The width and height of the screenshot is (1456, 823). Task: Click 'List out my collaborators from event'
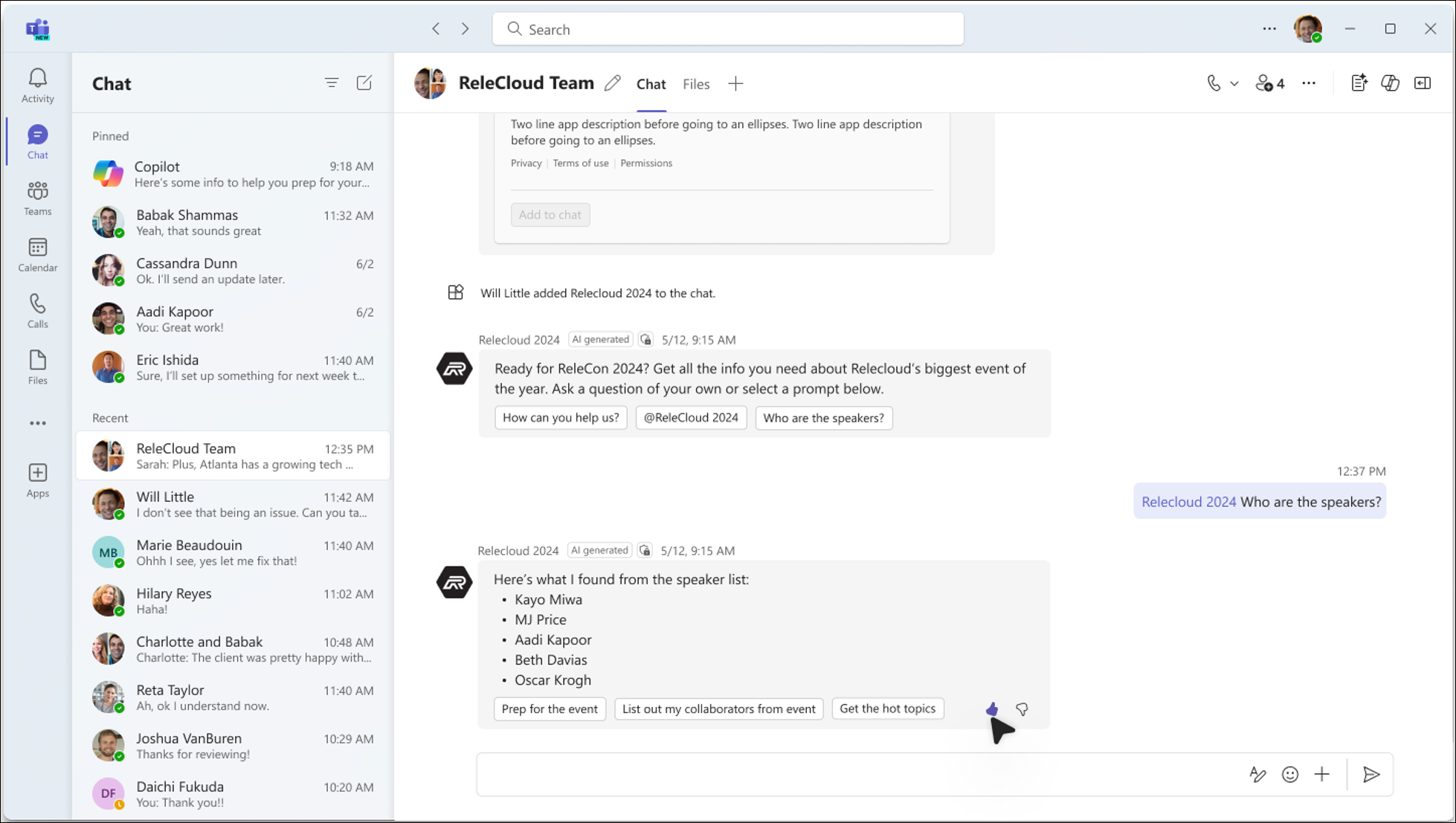tap(718, 708)
